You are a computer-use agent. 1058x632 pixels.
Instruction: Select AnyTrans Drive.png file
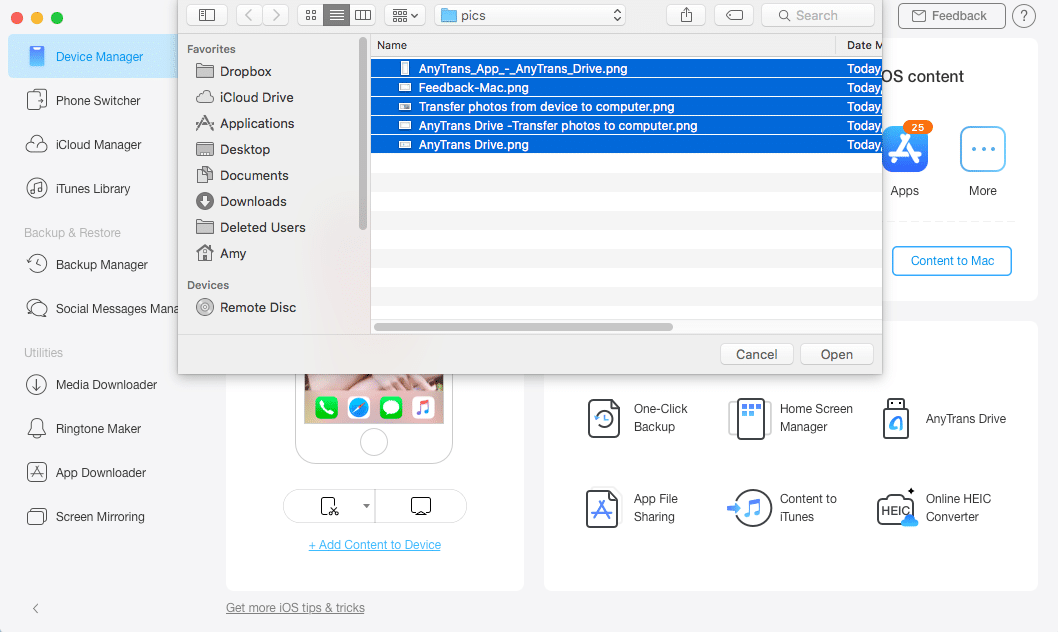pos(626,144)
